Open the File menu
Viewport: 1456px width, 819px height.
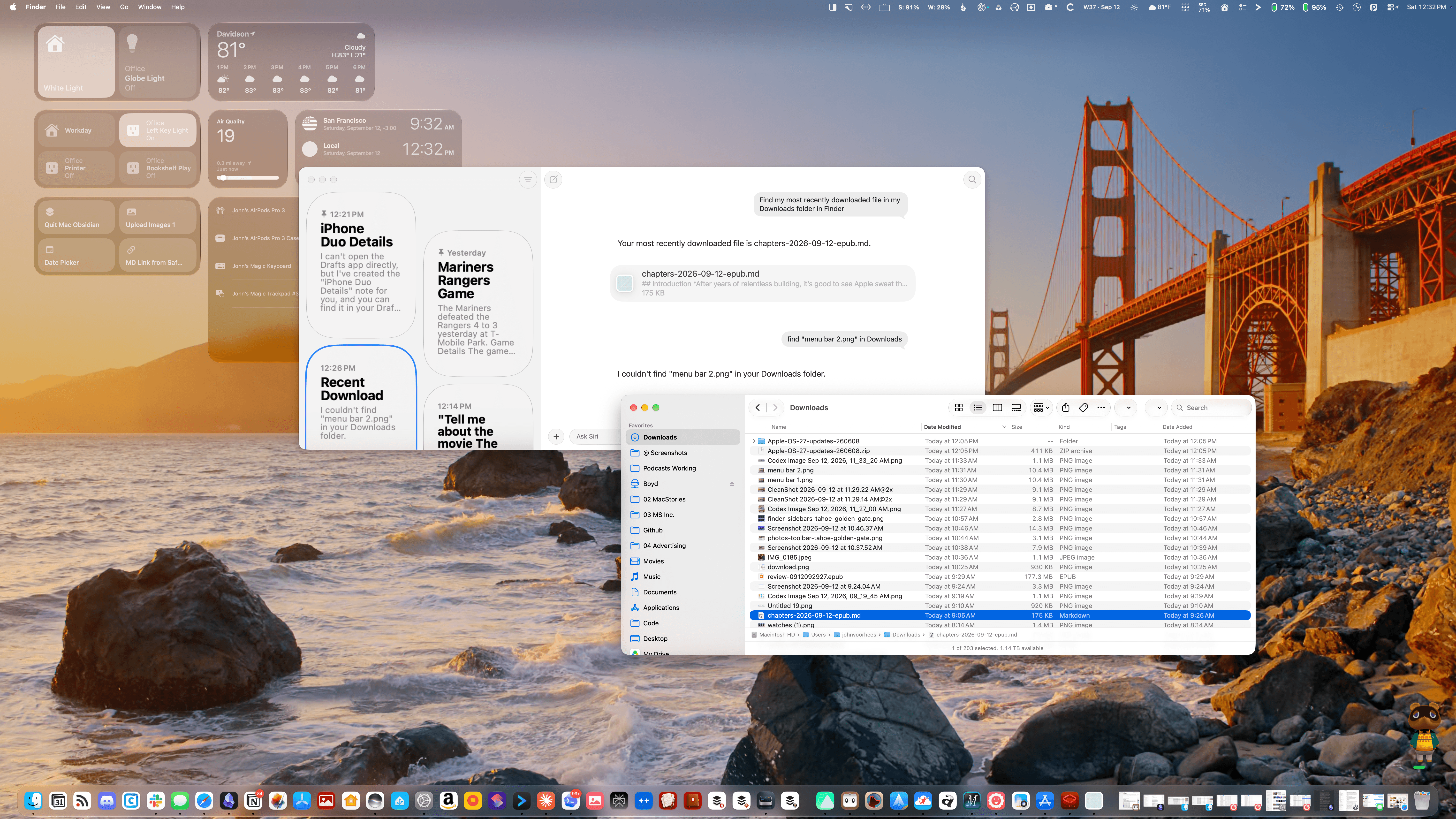[60, 7]
